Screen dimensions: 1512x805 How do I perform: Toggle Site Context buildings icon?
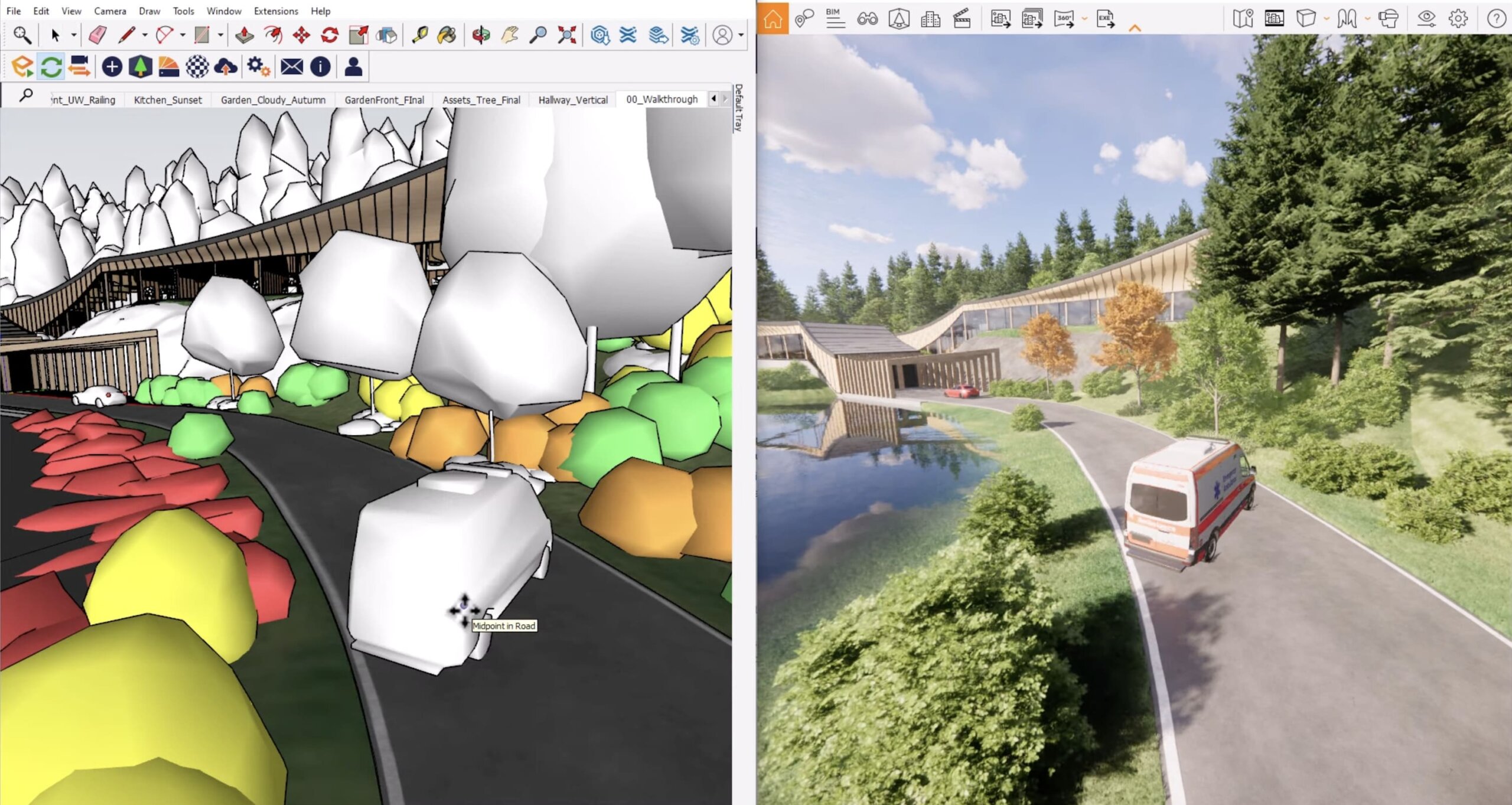pos(930,19)
